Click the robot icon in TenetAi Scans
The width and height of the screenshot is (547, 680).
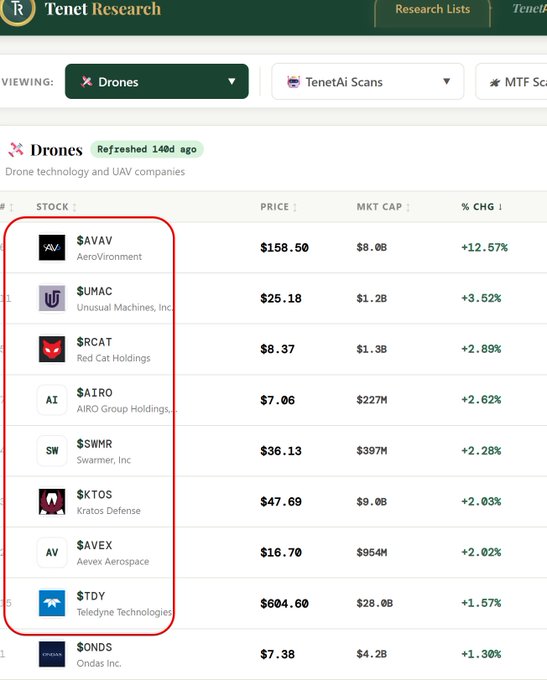(294, 82)
